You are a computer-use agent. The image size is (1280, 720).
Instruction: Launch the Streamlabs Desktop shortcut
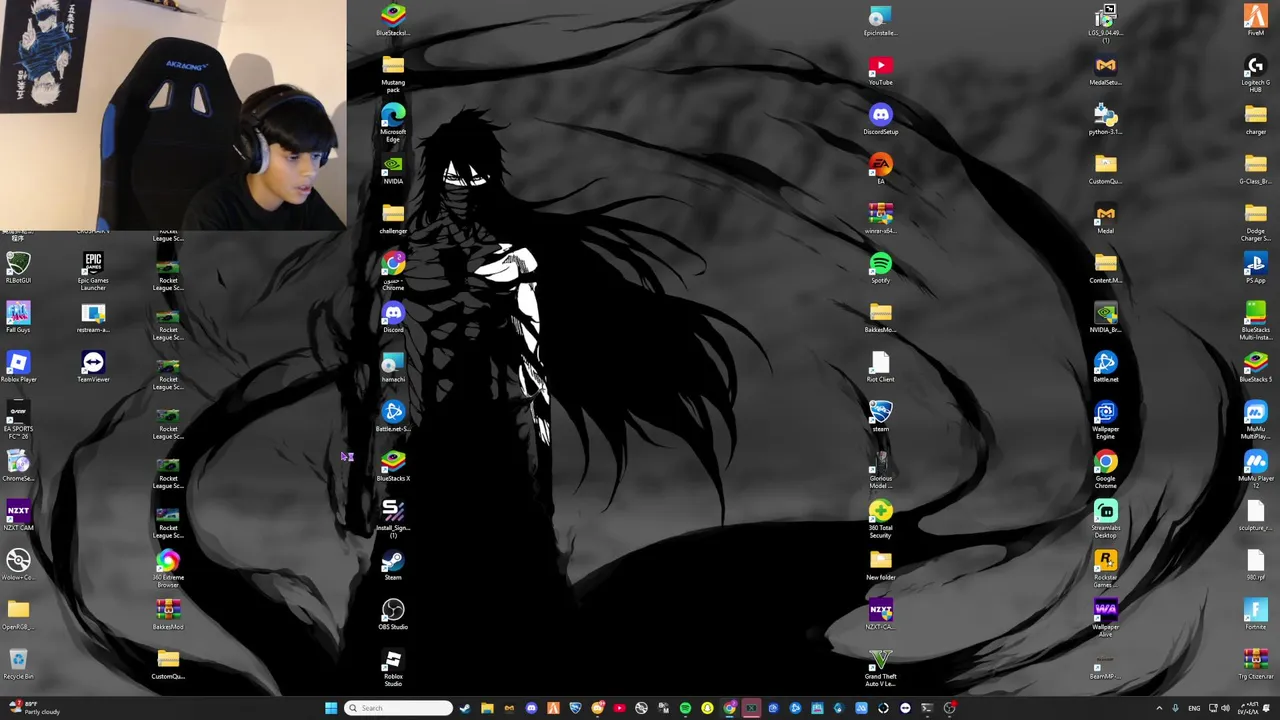(1105, 518)
